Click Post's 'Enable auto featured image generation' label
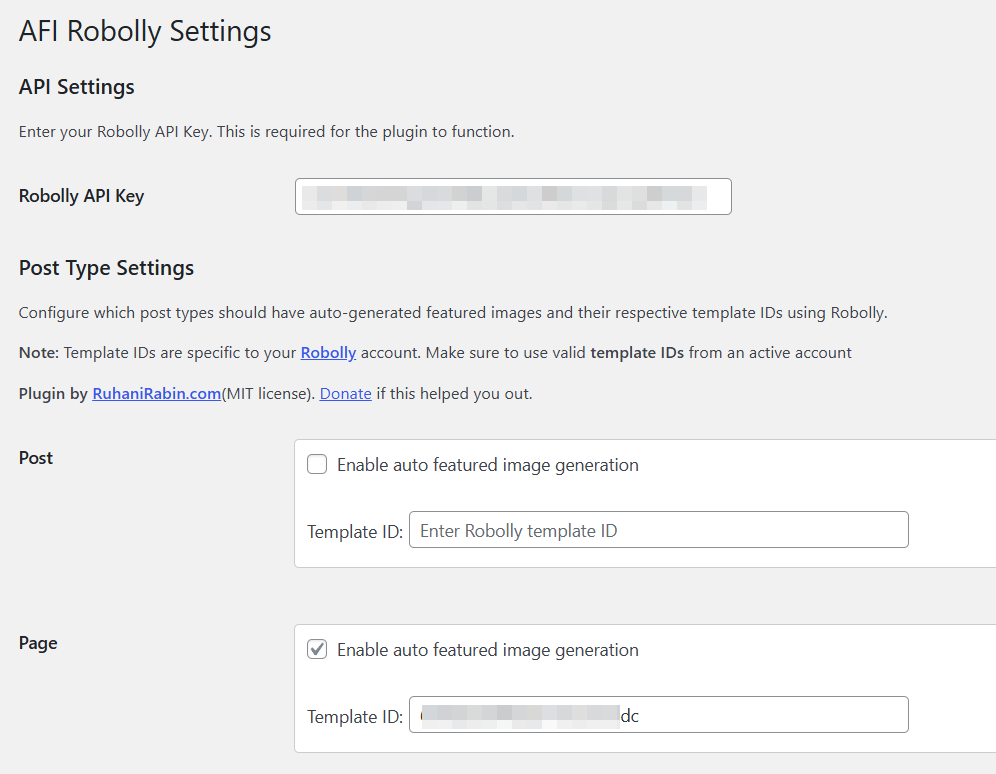The width and height of the screenshot is (996, 774). pos(487,465)
